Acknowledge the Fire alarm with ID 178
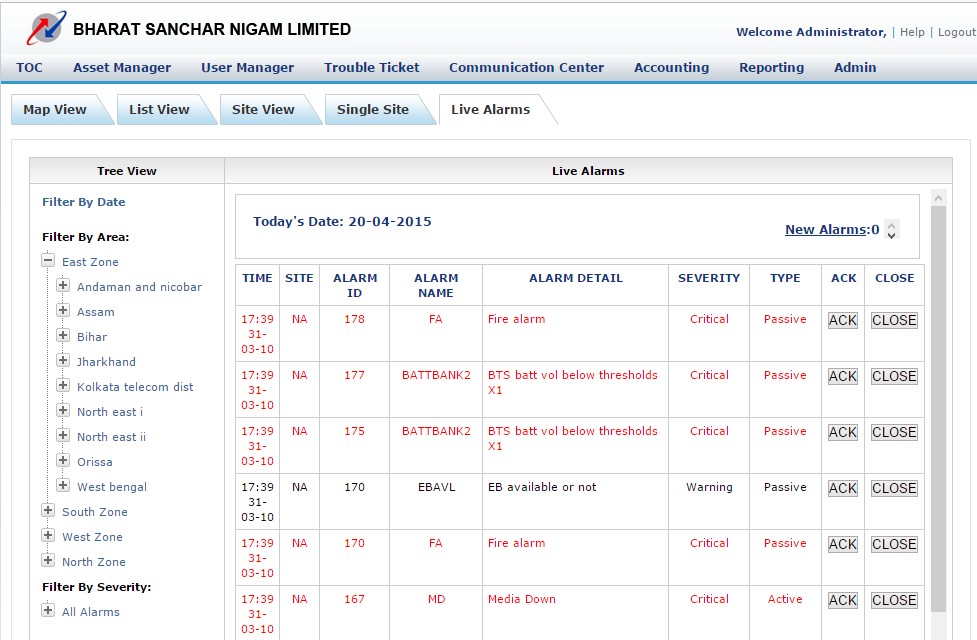Image resolution: width=977 pixels, height=640 pixels. click(x=842, y=320)
